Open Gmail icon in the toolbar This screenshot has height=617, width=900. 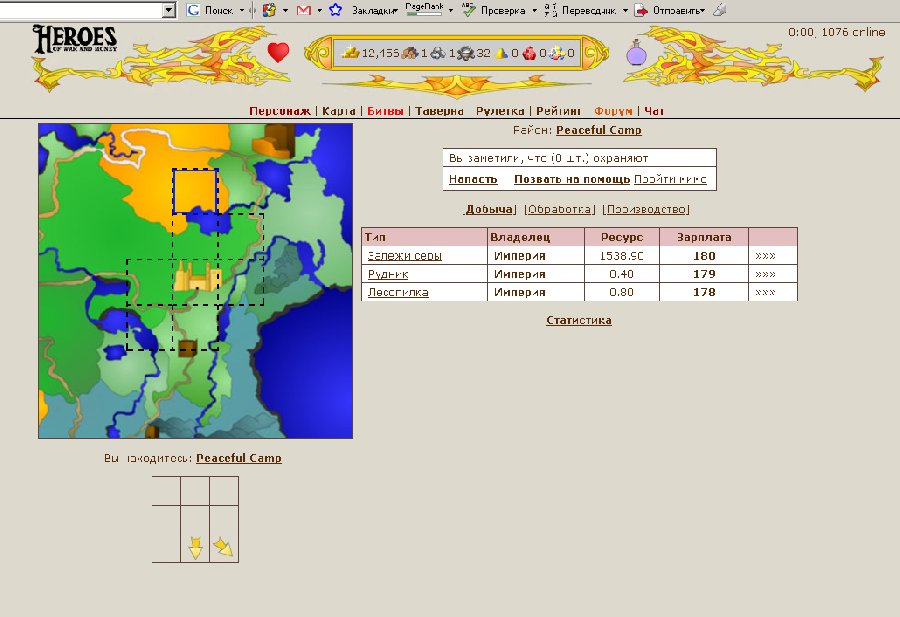pos(304,10)
